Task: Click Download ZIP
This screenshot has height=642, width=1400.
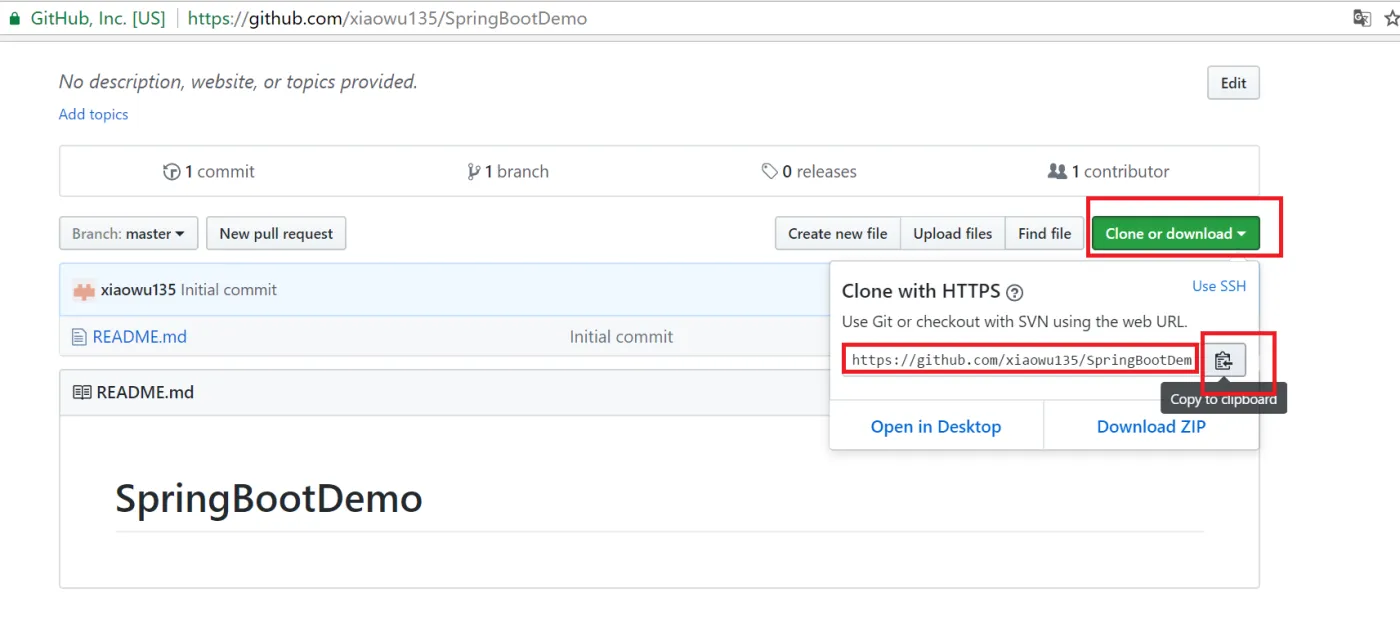Action: 1151,427
